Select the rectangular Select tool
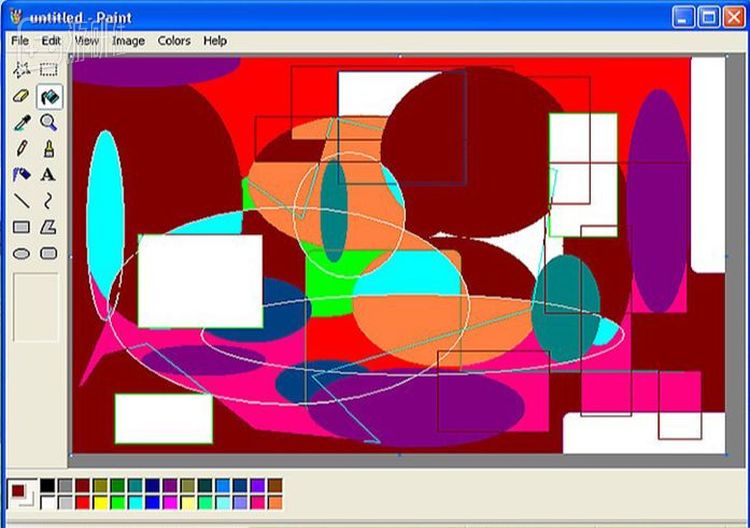Screen dimensions: 750x528 coord(48,70)
